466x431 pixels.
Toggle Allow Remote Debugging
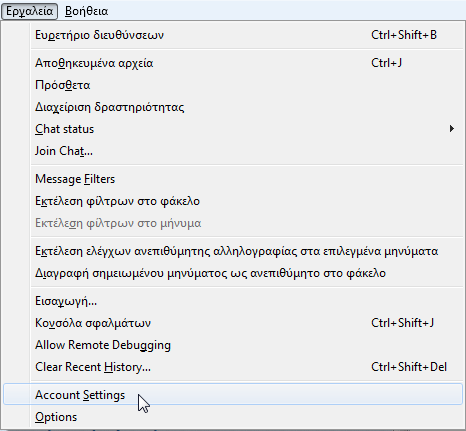coord(233,345)
